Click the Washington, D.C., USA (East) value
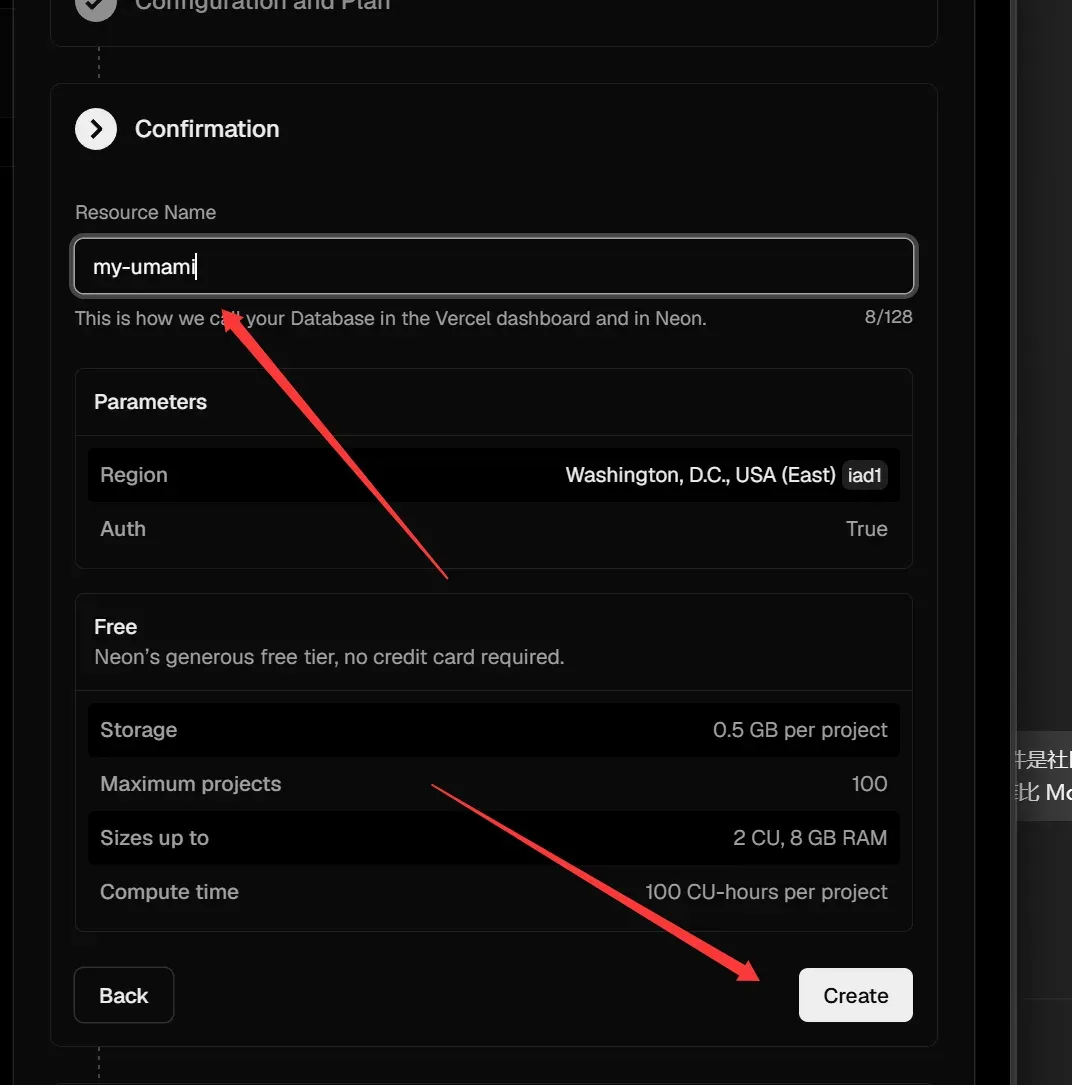Viewport: 1072px width, 1085px height. coord(700,475)
